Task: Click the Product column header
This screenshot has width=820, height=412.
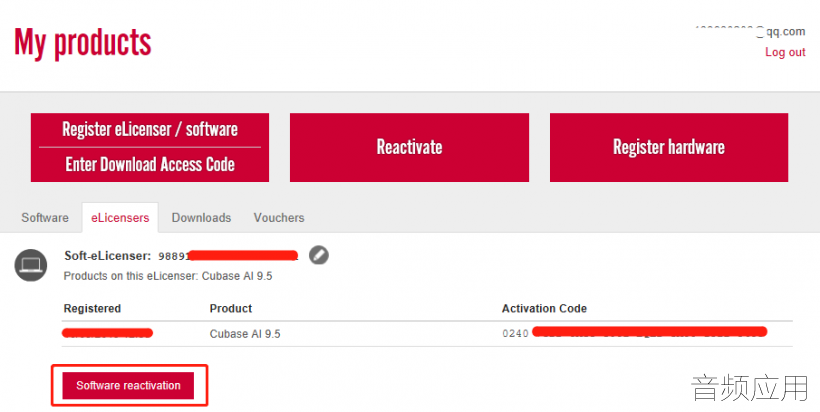Action: click(231, 308)
